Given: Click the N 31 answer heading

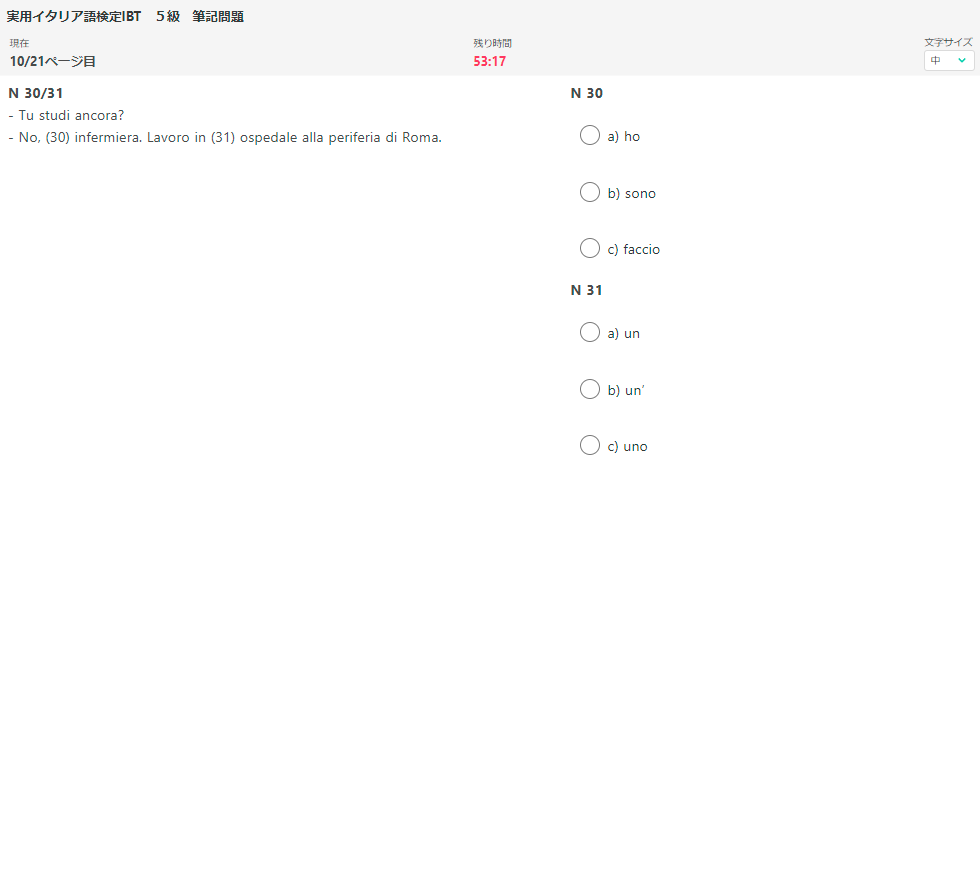Looking at the screenshot, I should (x=586, y=290).
